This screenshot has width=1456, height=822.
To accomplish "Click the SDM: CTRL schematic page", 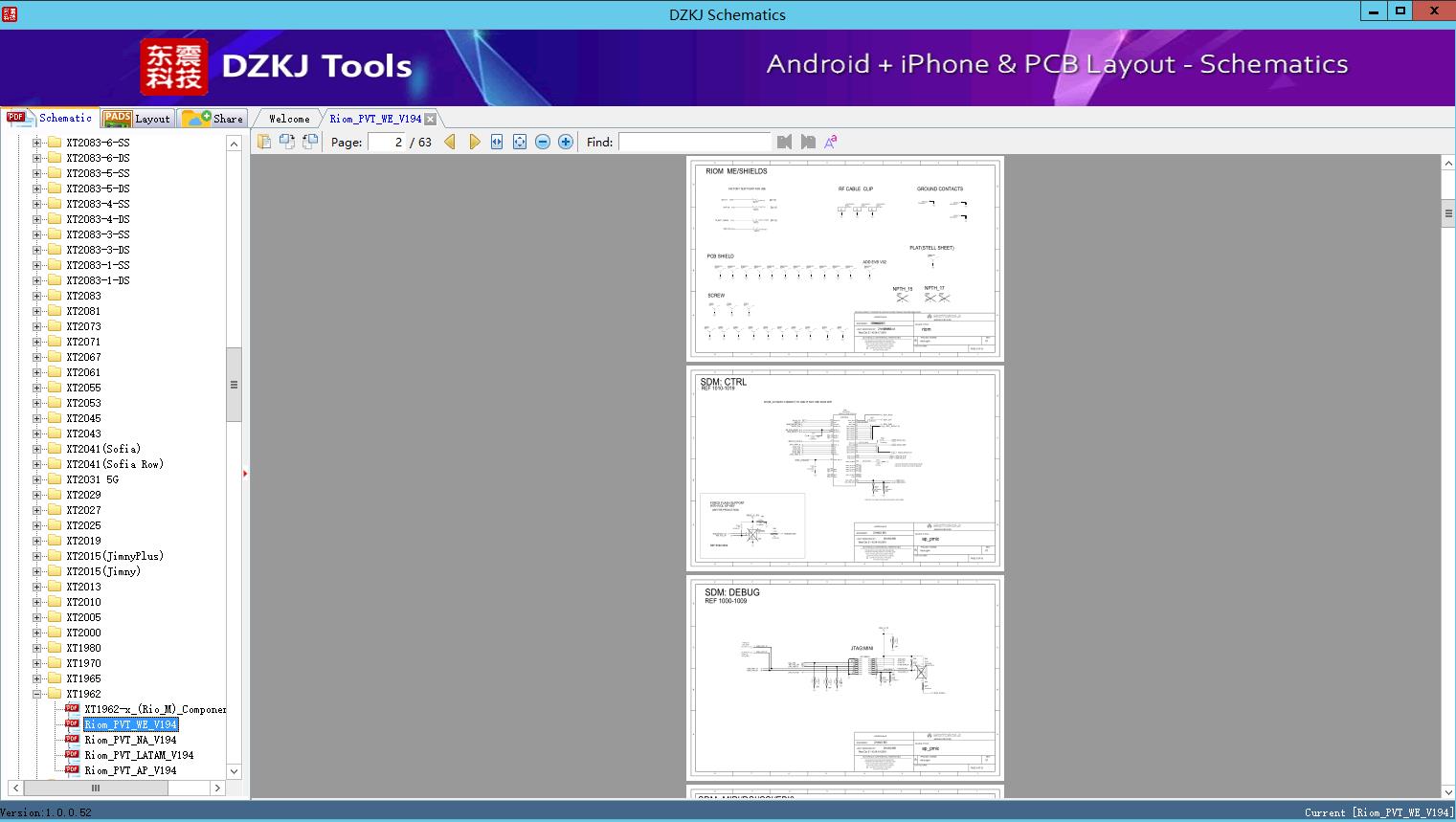I will 845,468.
